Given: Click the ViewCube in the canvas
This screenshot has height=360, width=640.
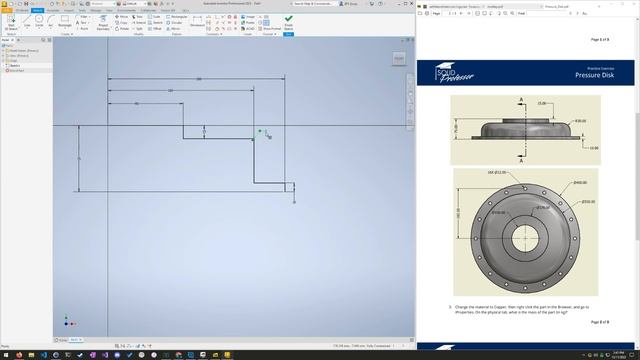Looking at the screenshot, I should pos(399,58).
